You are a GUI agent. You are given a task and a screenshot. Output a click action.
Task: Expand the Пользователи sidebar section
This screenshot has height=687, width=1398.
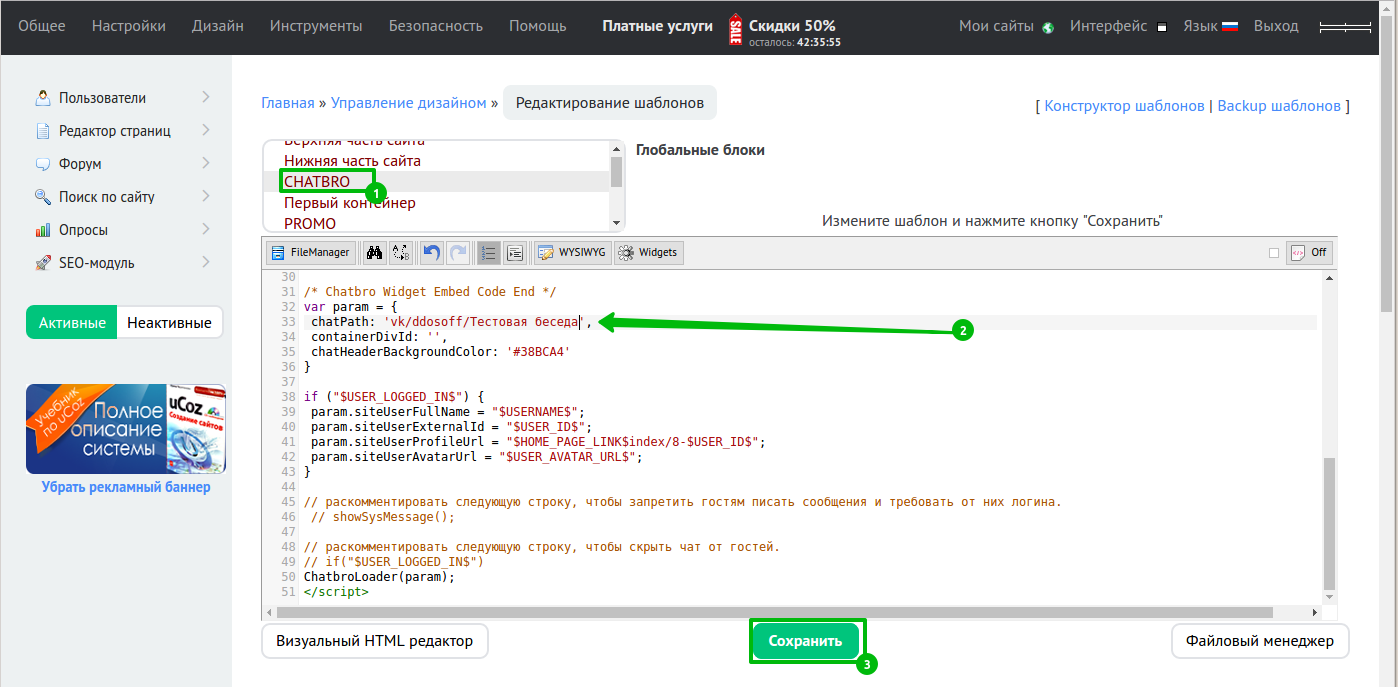point(205,97)
